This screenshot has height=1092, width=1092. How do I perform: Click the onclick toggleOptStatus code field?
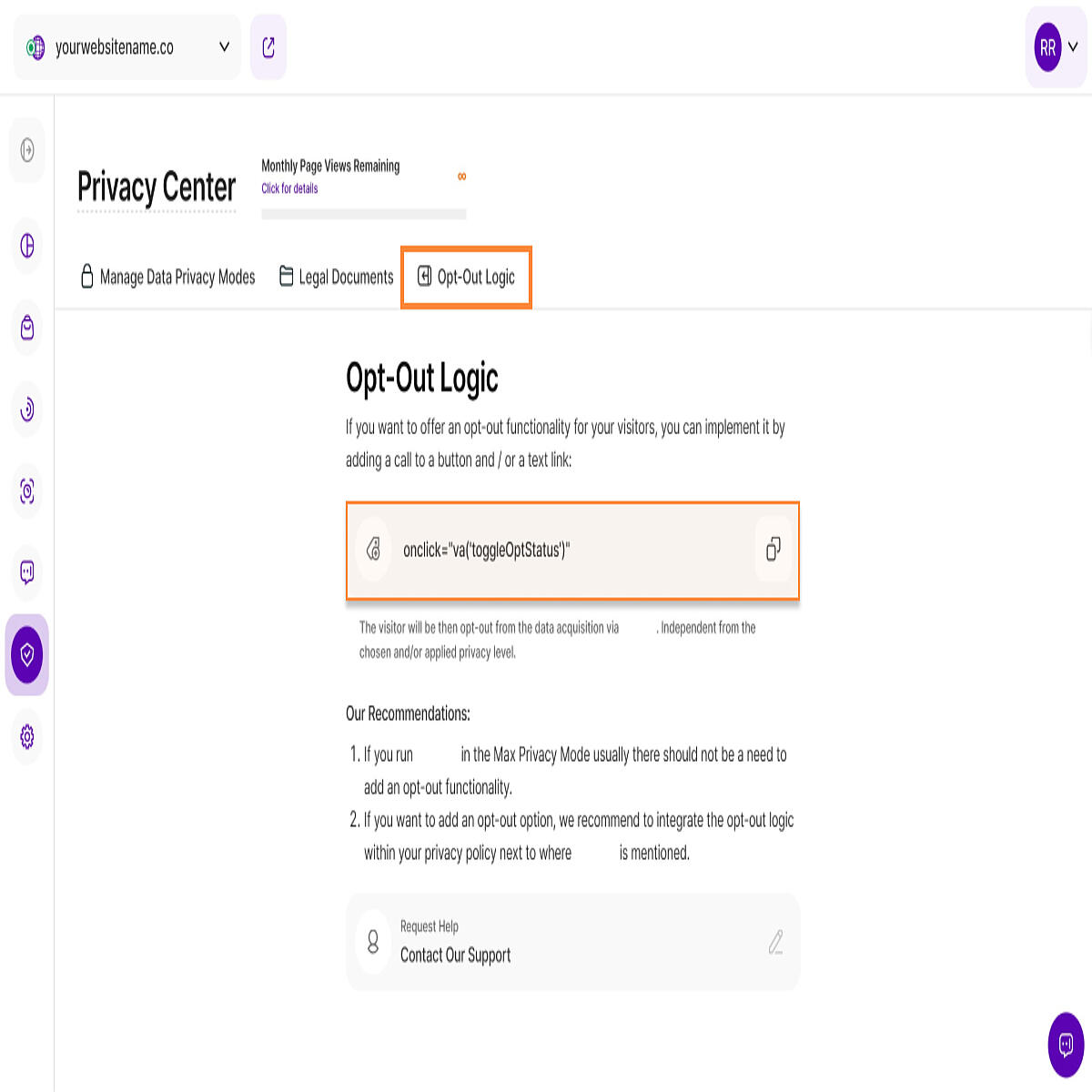click(572, 550)
